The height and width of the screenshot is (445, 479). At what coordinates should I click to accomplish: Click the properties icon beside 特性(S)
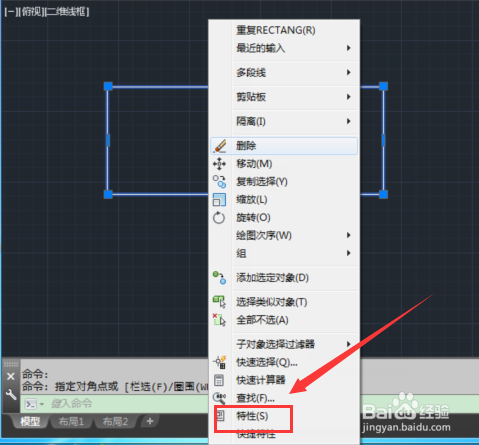220,415
